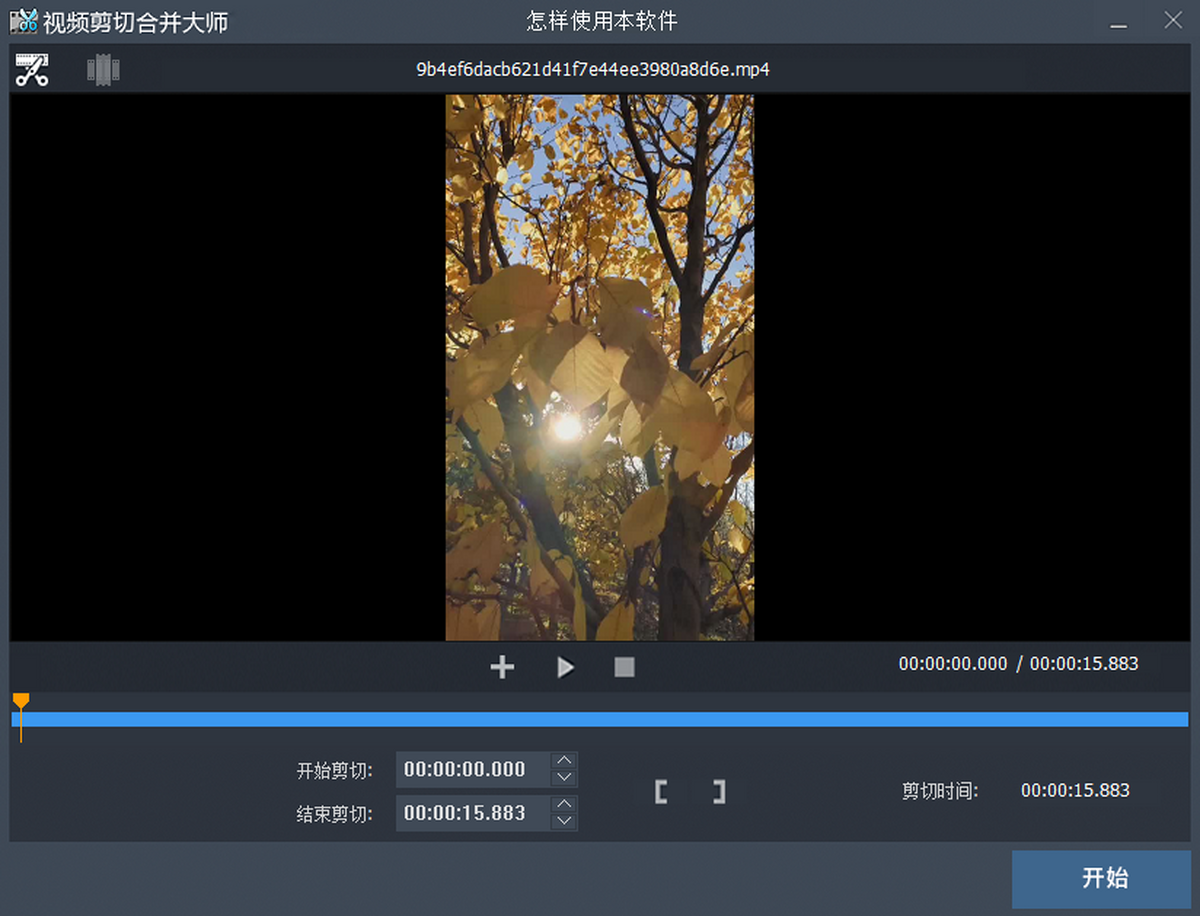This screenshot has height=916, width=1200.
Task: Click the middle of blue timeline bar
Action: pos(600,719)
